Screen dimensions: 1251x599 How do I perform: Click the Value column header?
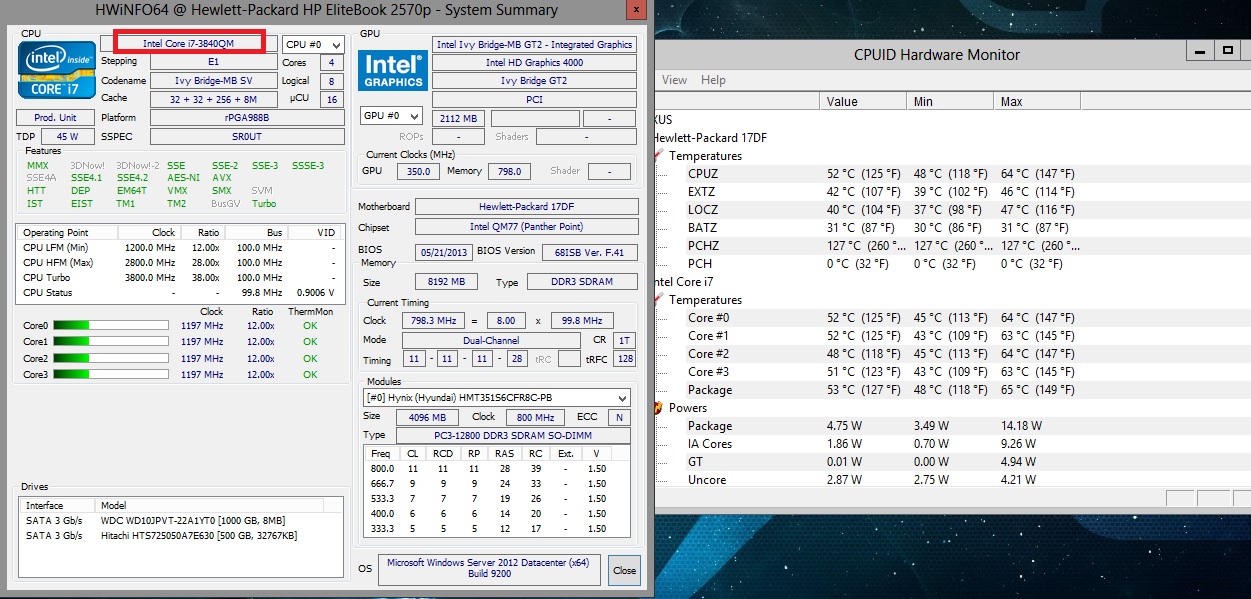[864, 101]
